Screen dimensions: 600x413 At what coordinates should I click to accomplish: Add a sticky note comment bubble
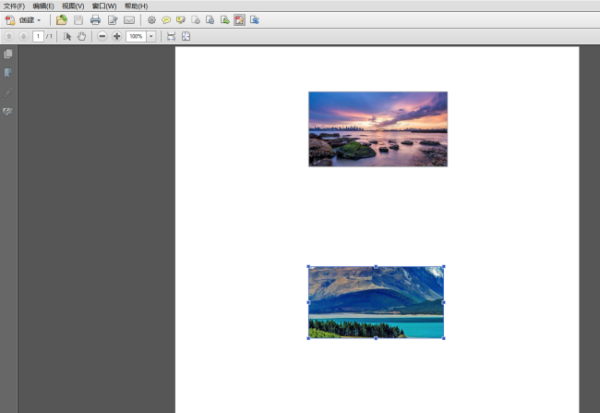[x=166, y=20]
